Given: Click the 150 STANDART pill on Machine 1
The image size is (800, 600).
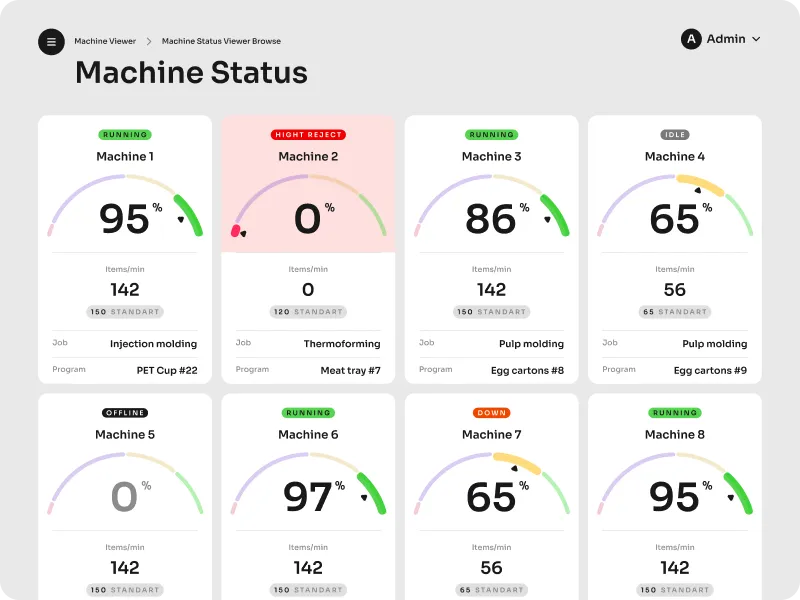Looking at the screenshot, I should pos(125,312).
